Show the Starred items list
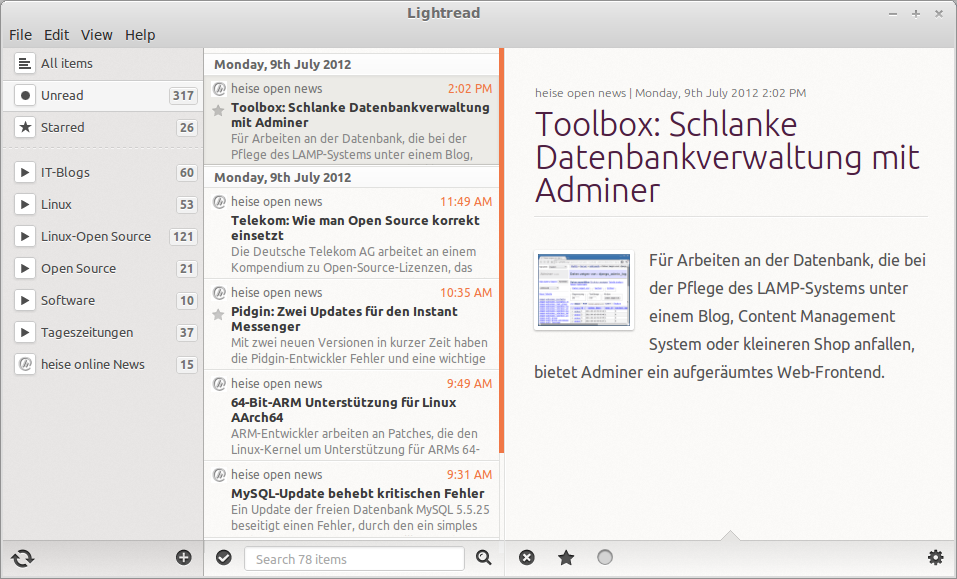This screenshot has height=579, width=957. coord(62,127)
